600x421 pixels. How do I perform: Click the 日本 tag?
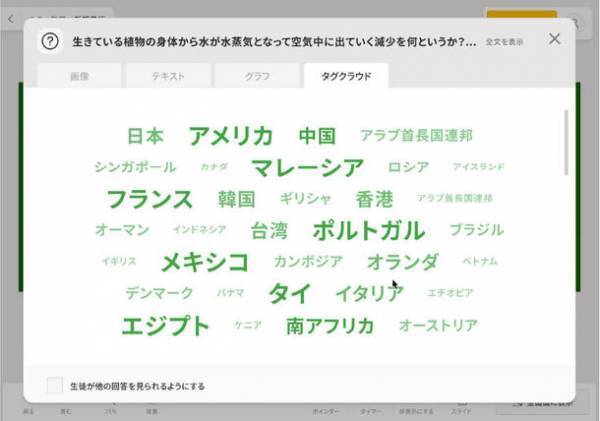[145, 136]
